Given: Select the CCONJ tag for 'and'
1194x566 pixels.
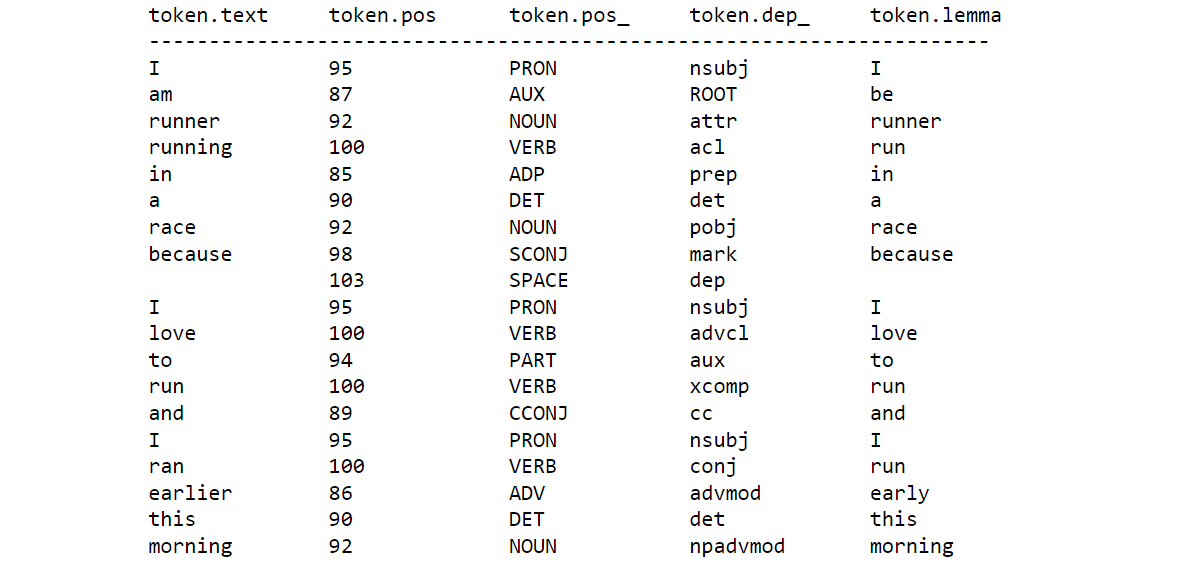Looking at the screenshot, I should click(x=539, y=413).
